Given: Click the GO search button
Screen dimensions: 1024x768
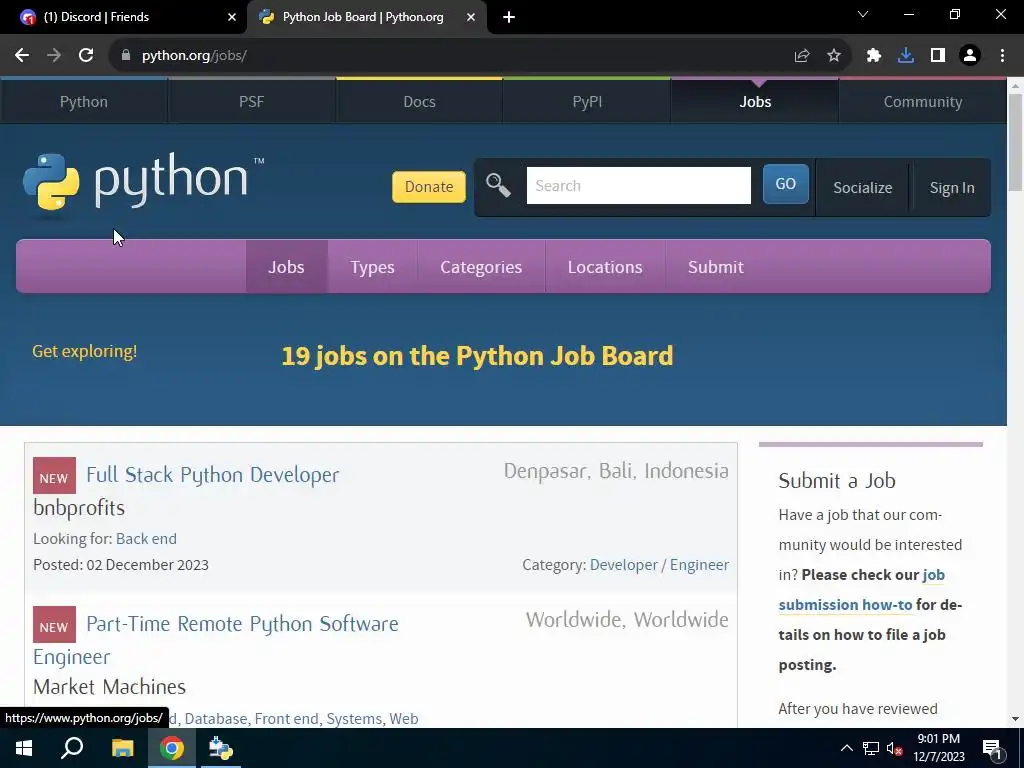Looking at the screenshot, I should click(x=786, y=184).
